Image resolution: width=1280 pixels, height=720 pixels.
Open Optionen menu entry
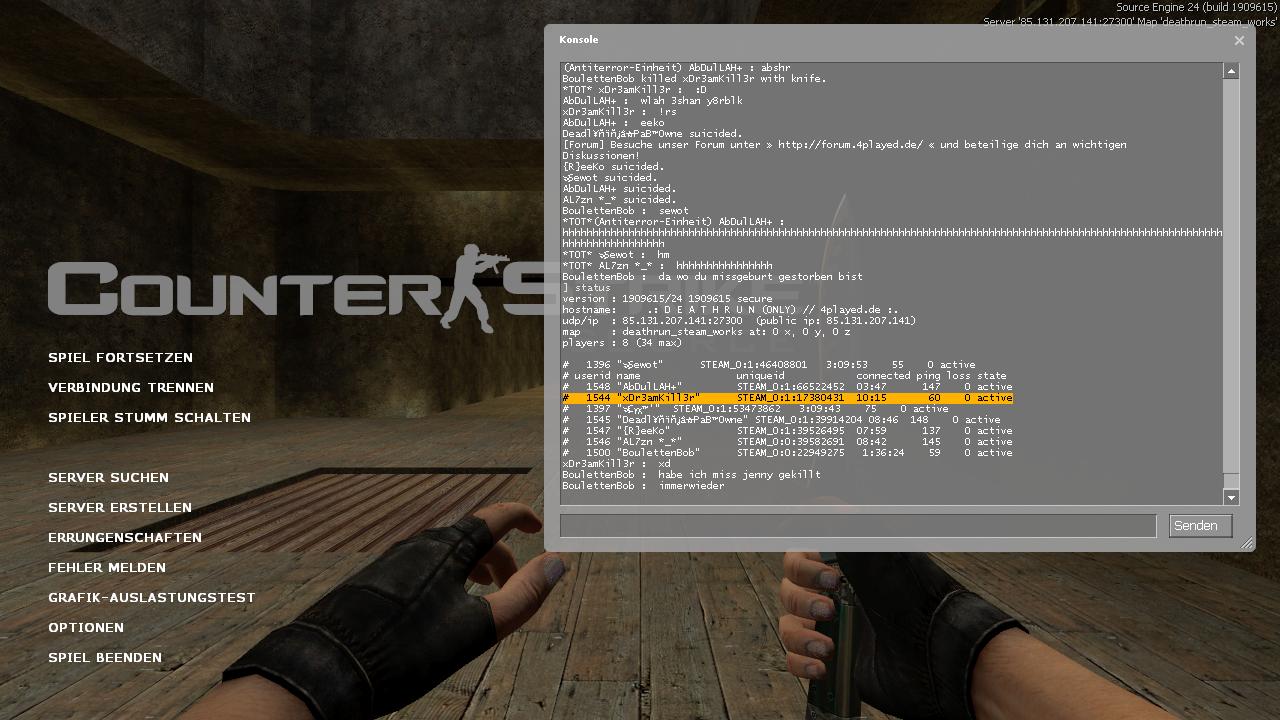point(86,627)
